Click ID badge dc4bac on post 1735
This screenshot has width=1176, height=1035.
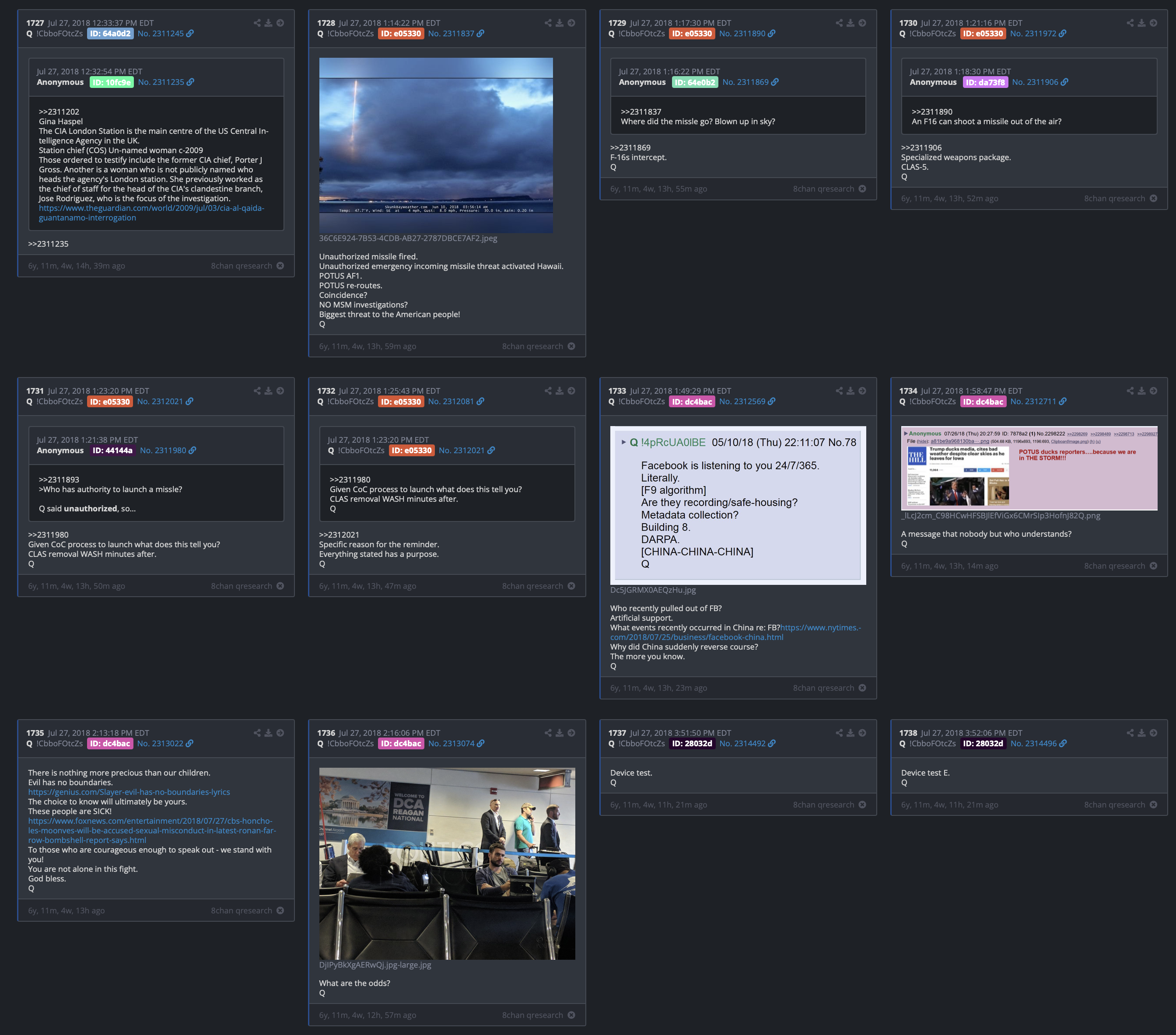(x=110, y=744)
